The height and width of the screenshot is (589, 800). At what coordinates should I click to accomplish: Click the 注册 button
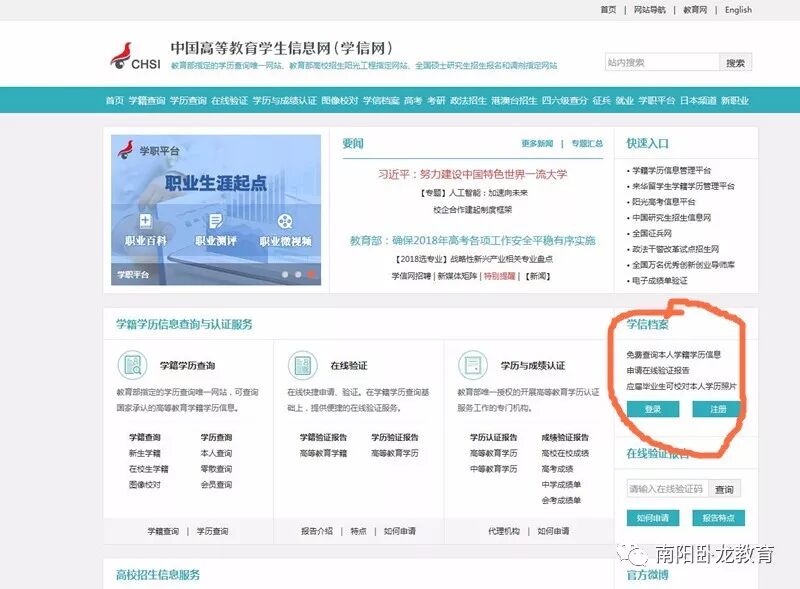[717, 409]
